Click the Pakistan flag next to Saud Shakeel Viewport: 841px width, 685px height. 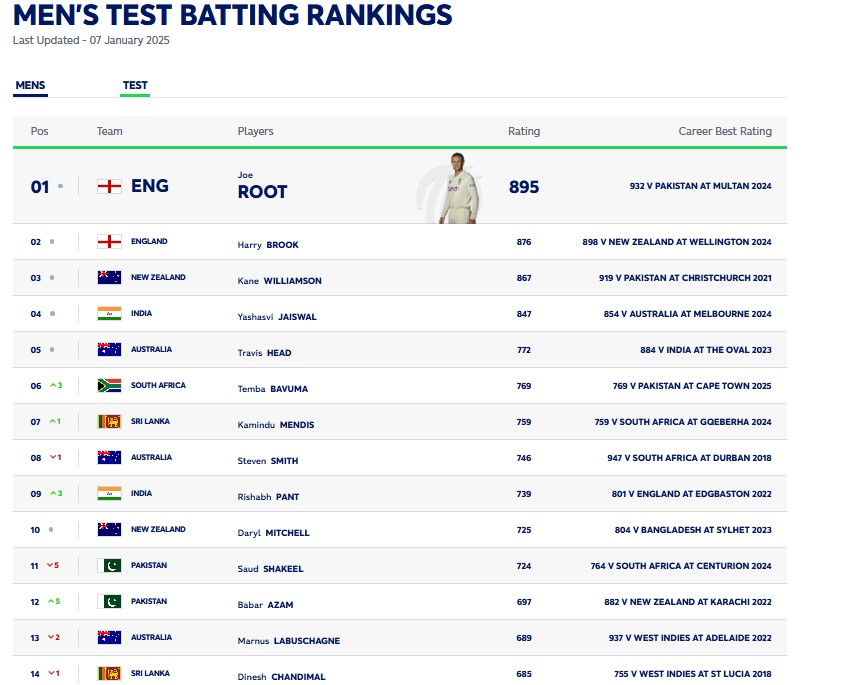pyautogui.click(x=109, y=566)
